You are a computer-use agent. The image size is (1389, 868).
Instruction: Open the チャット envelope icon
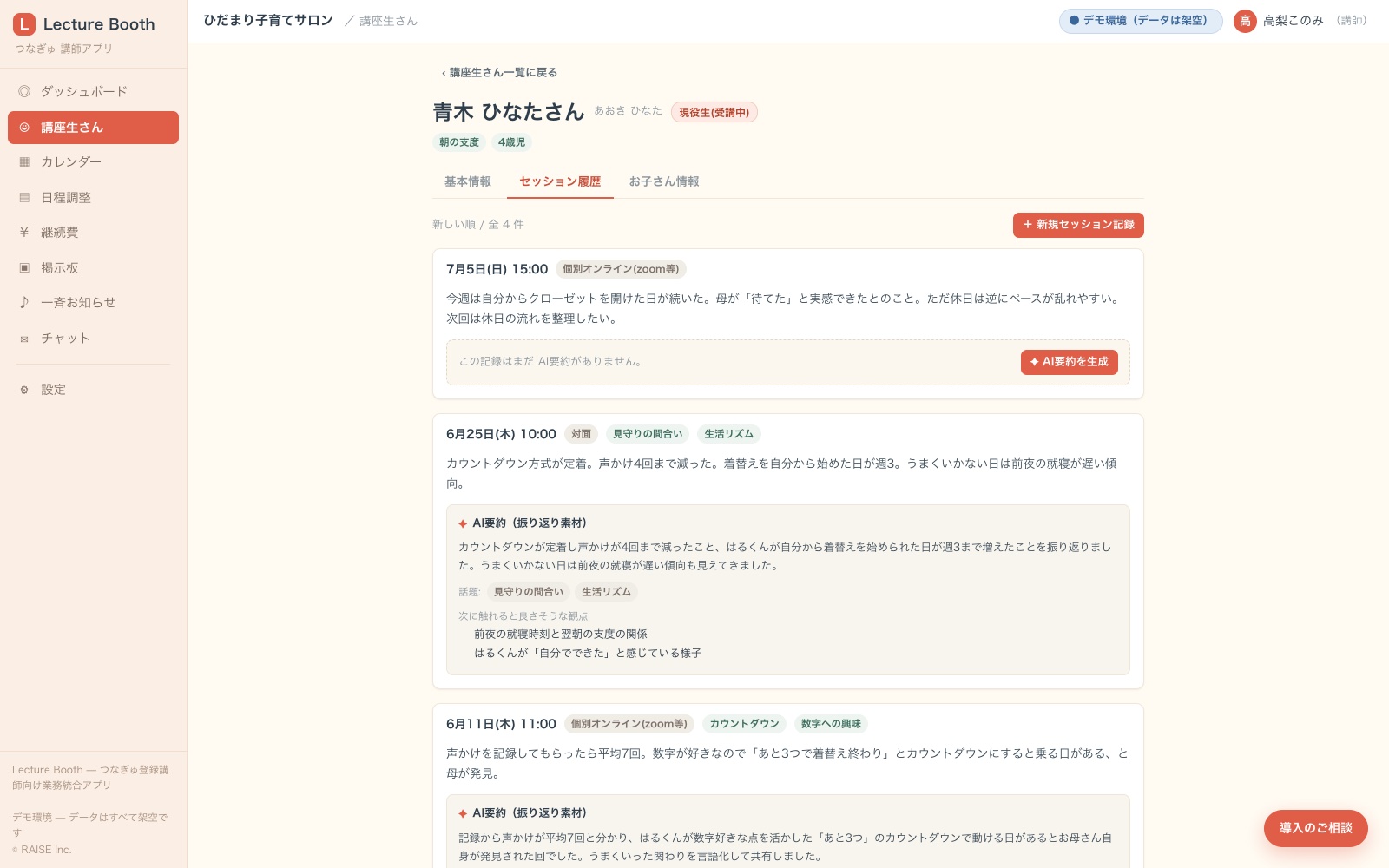click(x=24, y=339)
